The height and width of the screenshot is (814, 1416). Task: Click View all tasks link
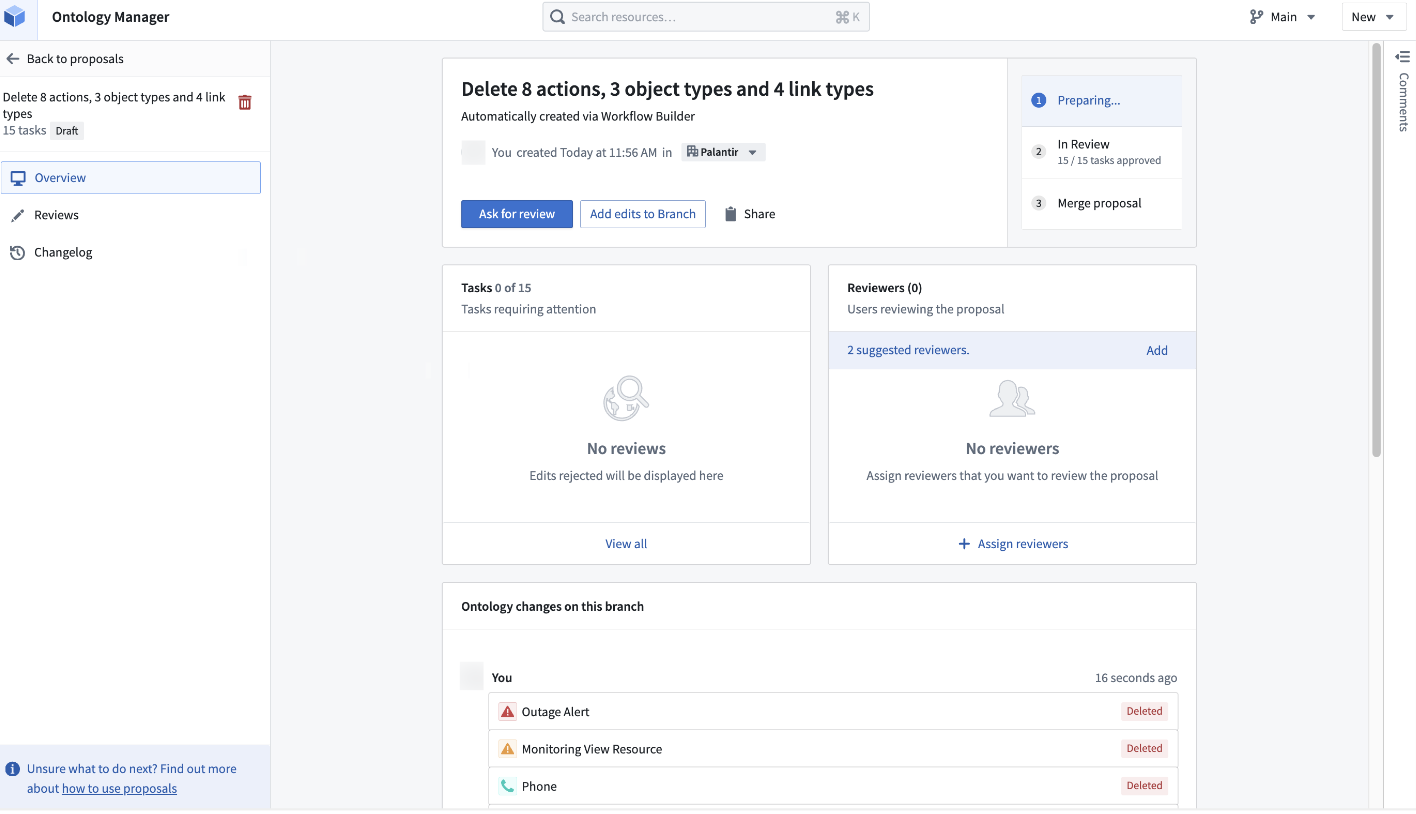(626, 544)
